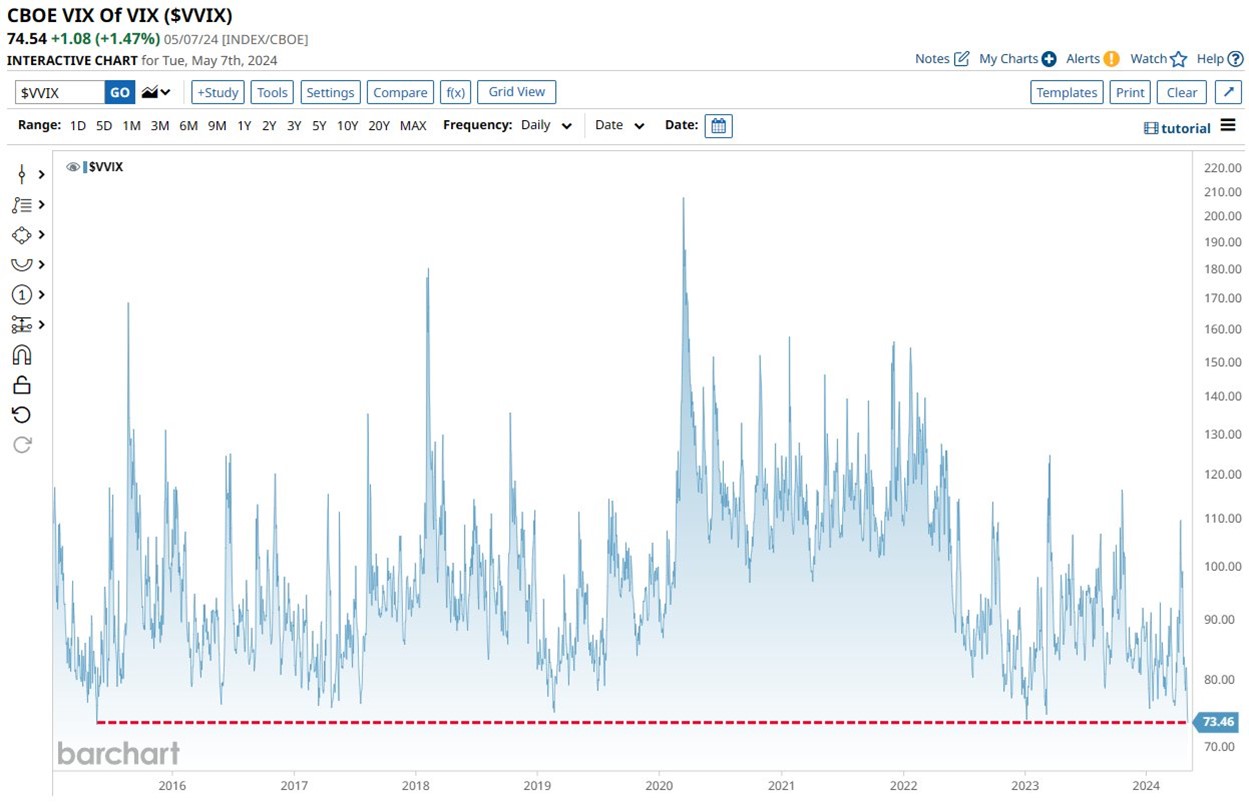The image size is (1249, 803).
Task: Open chart Settings
Action: point(330,92)
